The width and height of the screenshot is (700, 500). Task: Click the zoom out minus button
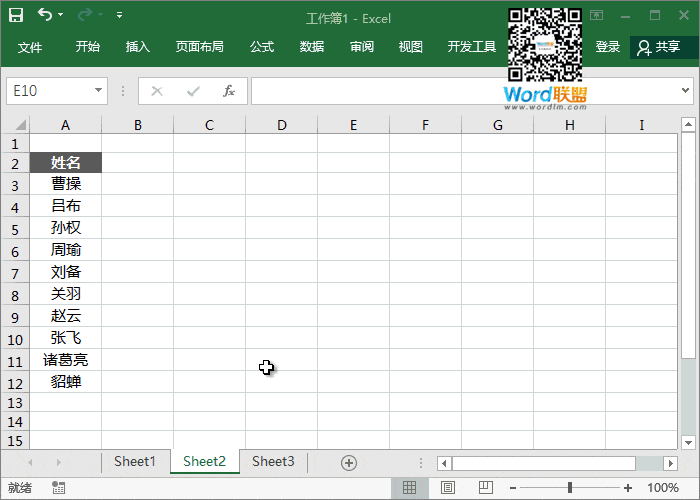(513, 488)
